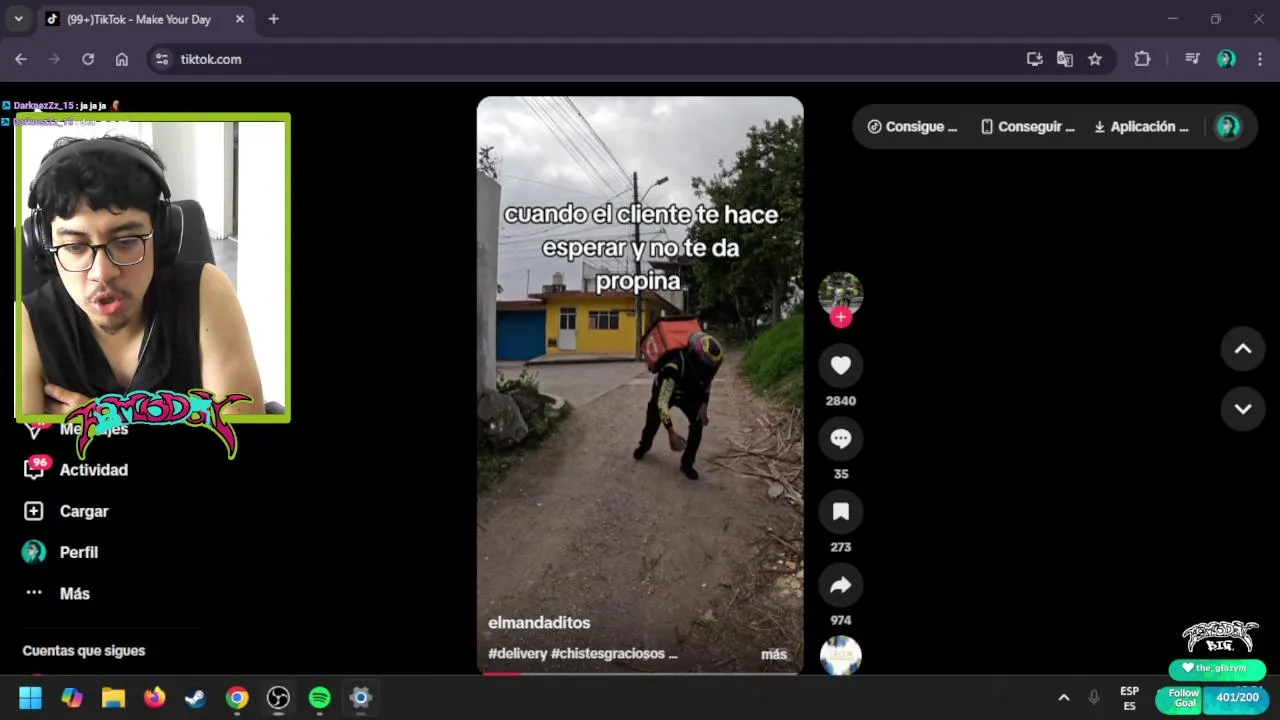Seek using the video progress bar
This screenshot has width=1280, height=720.
click(640, 673)
